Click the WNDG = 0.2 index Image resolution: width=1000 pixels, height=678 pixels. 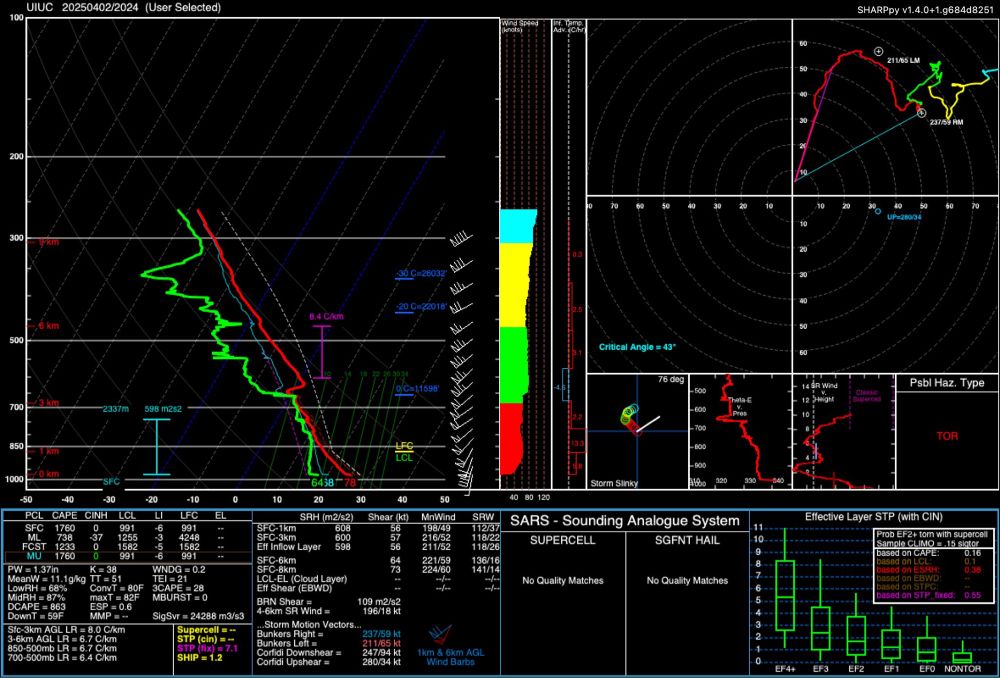pos(178,569)
